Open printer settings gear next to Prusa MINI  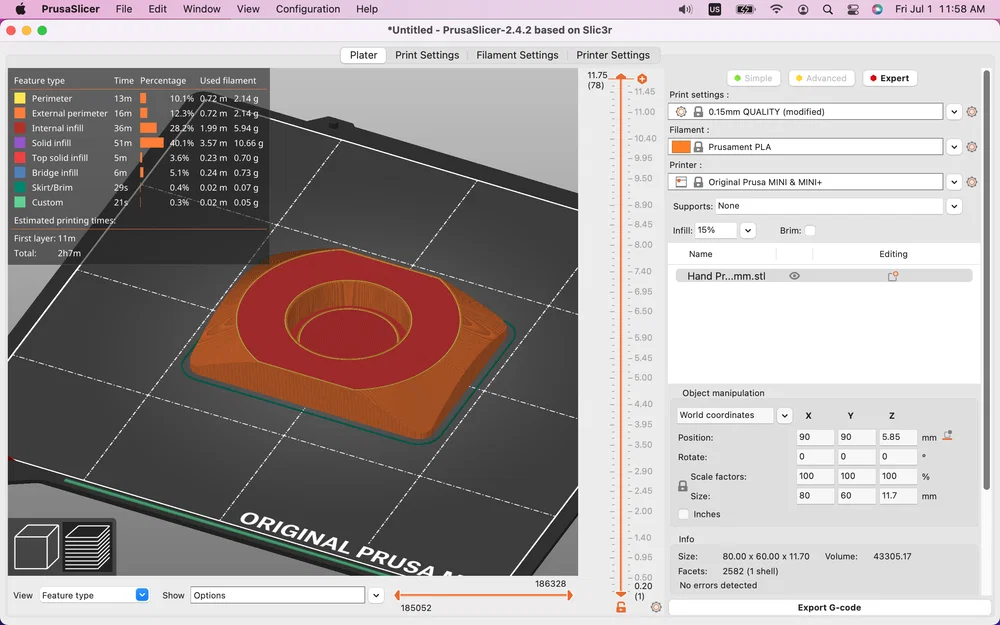971,182
